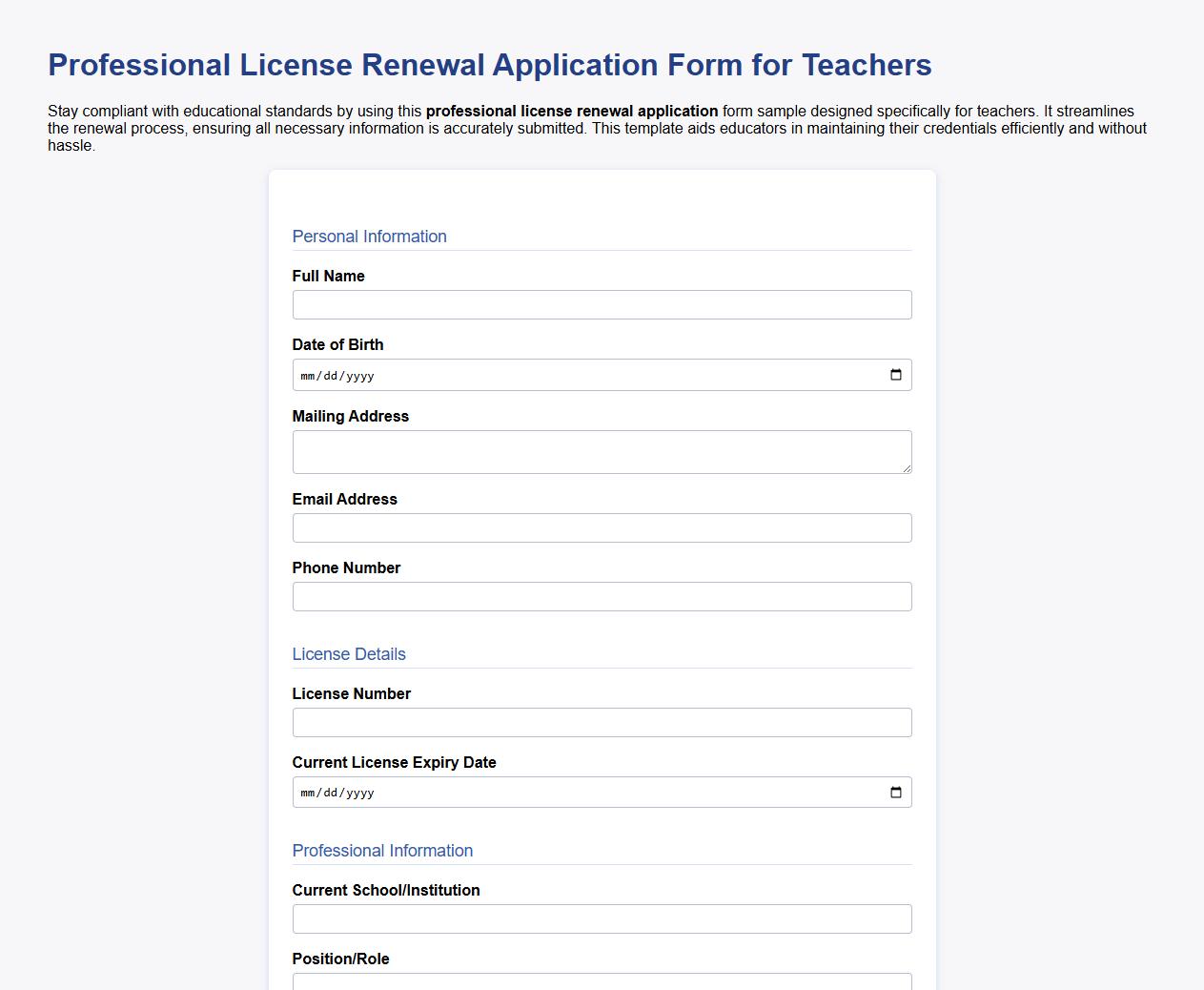Open the Date of Birth calendar picker
This screenshot has height=990, width=1204.
click(x=895, y=375)
